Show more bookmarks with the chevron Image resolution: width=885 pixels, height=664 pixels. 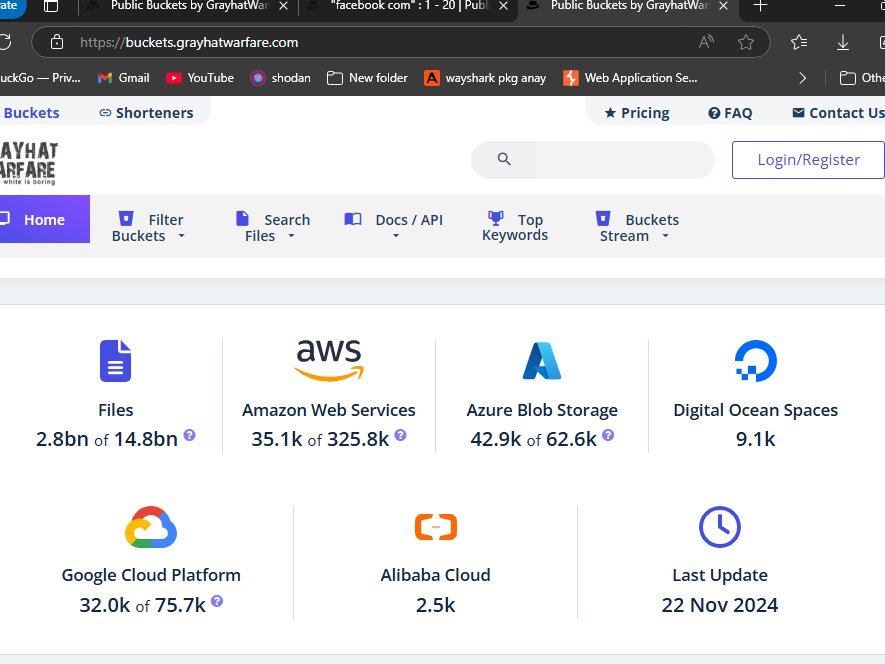click(802, 78)
